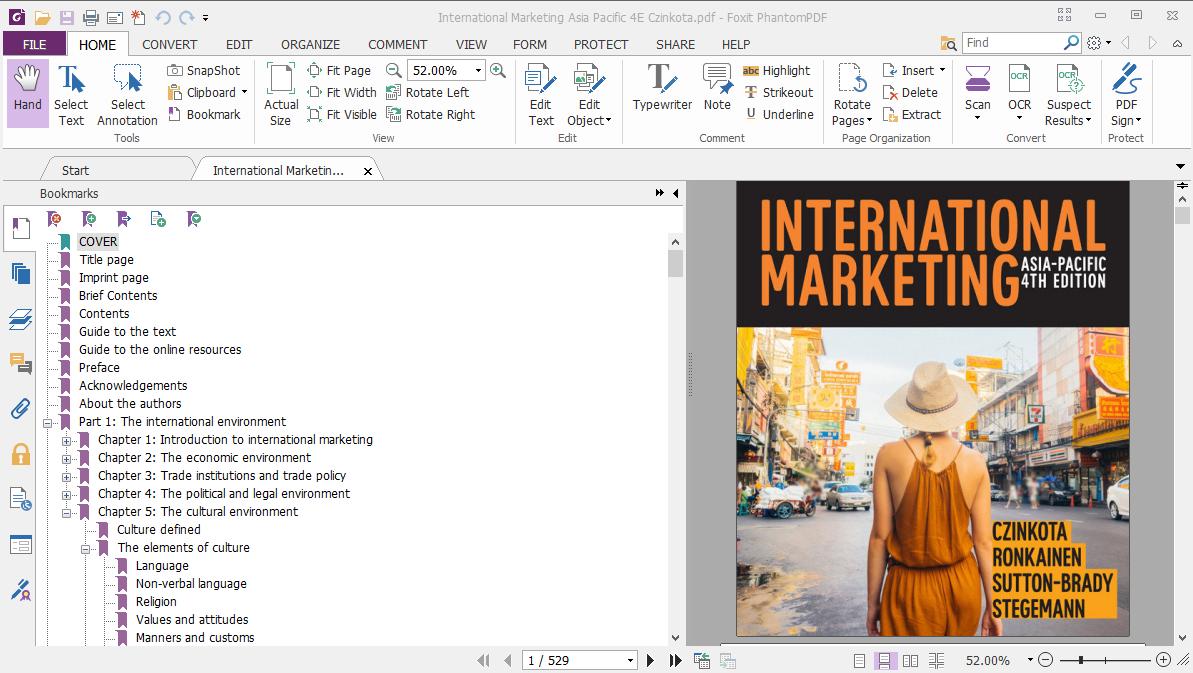Go to the next page

coord(651,660)
